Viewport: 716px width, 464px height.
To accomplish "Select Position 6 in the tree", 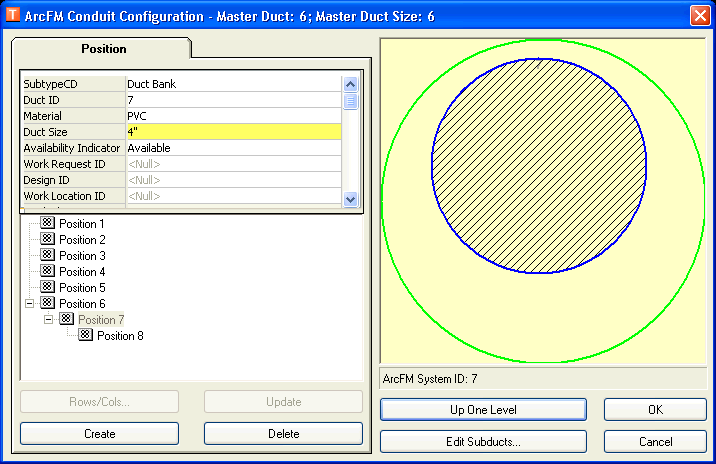I will (82, 304).
